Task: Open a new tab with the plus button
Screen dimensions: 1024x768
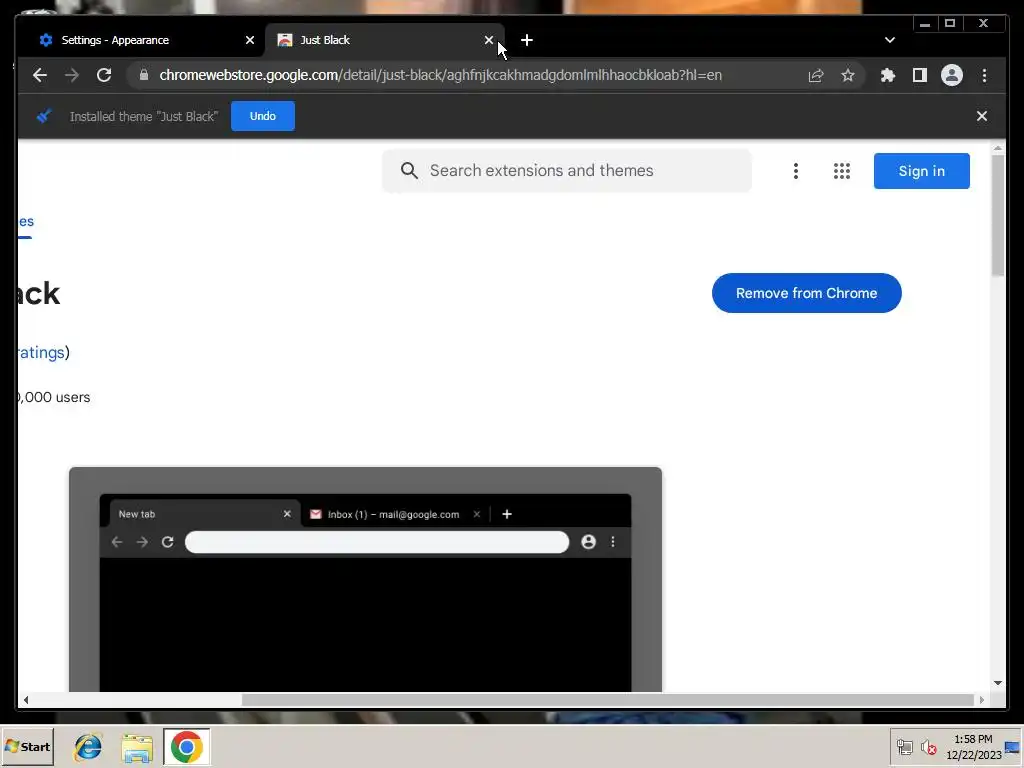Action: (x=526, y=40)
